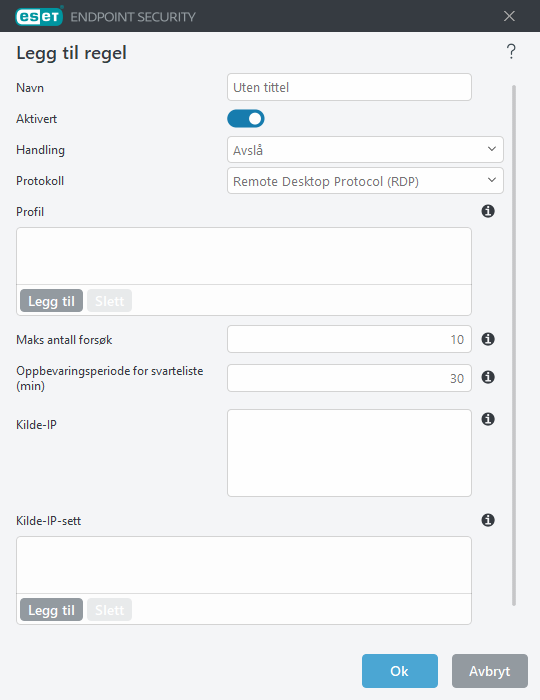Click the info icon next to Profil
The image size is (540, 700).
tap(488, 211)
